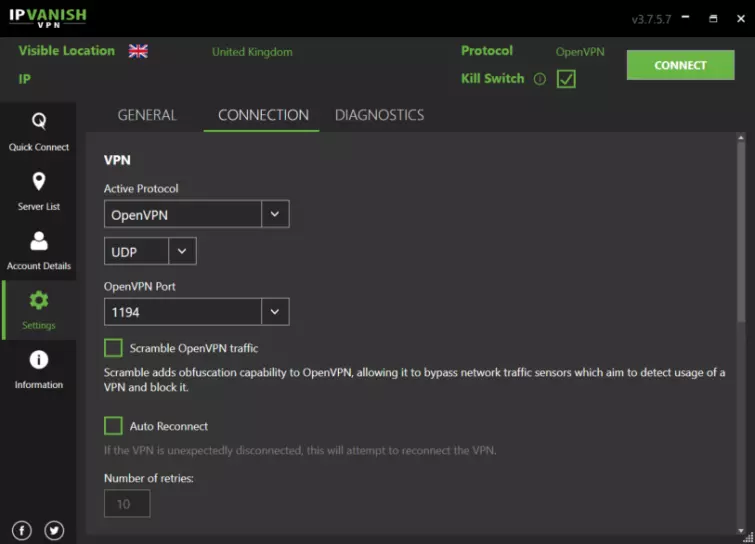Switch to the General tab
This screenshot has height=544, width=755.
click(x=147, y=115)
